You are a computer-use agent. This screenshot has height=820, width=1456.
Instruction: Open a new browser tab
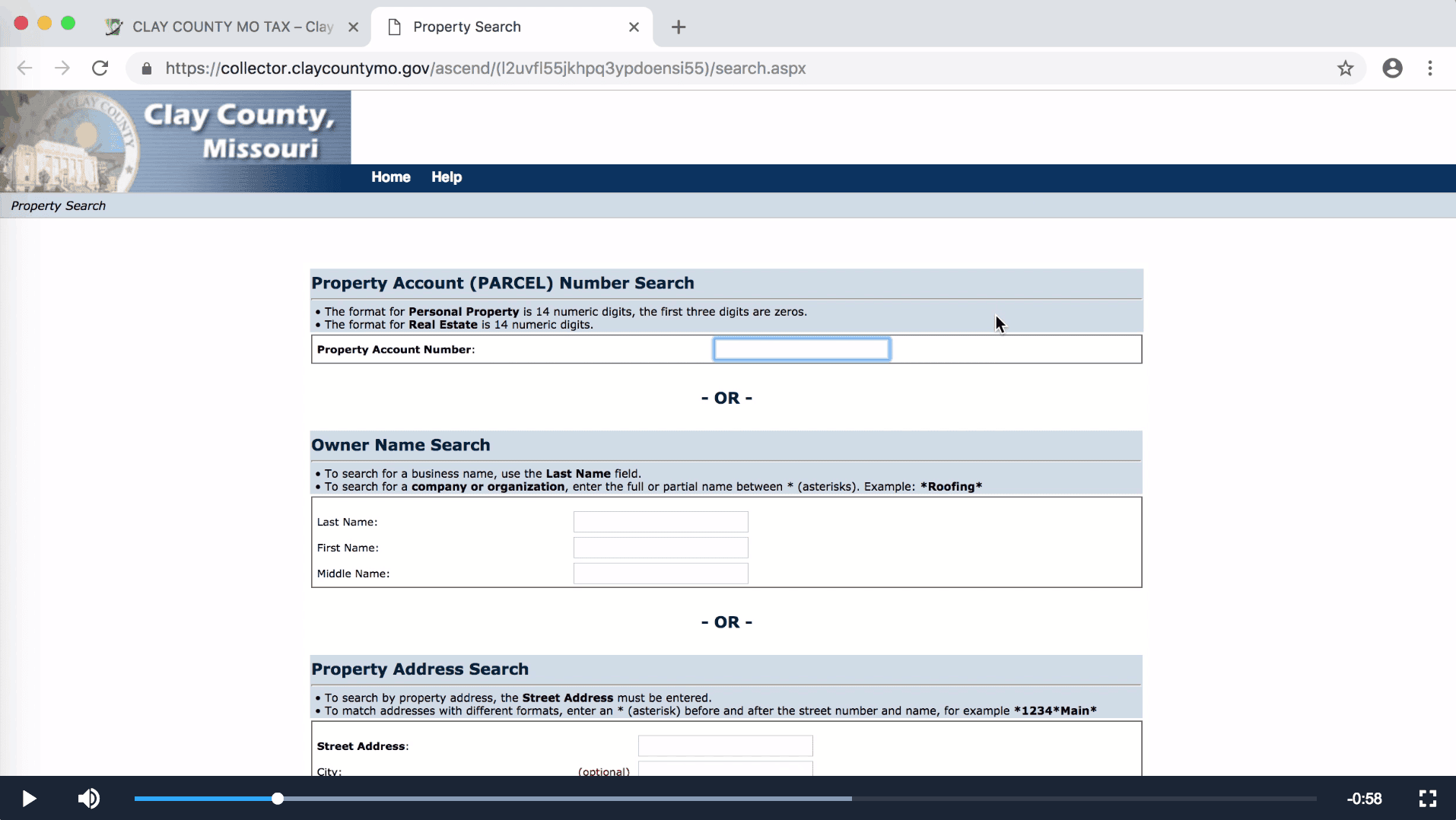click(x=679, y=27)
